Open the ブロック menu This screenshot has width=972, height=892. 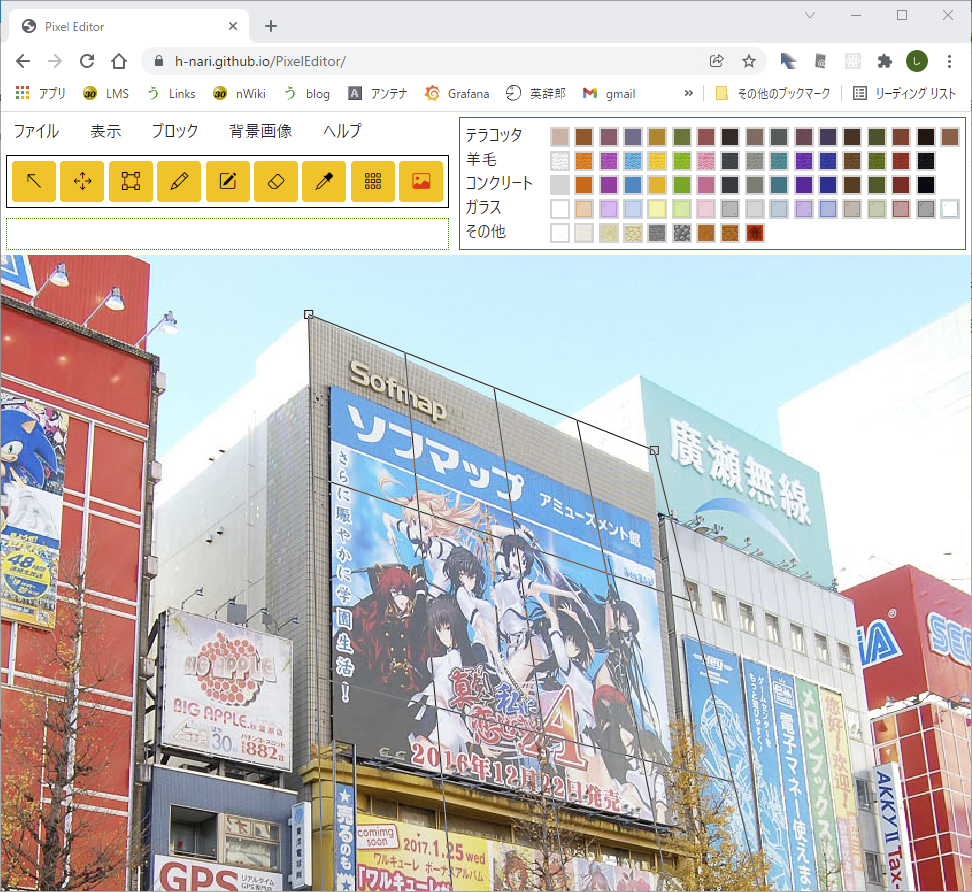point(175,131)
